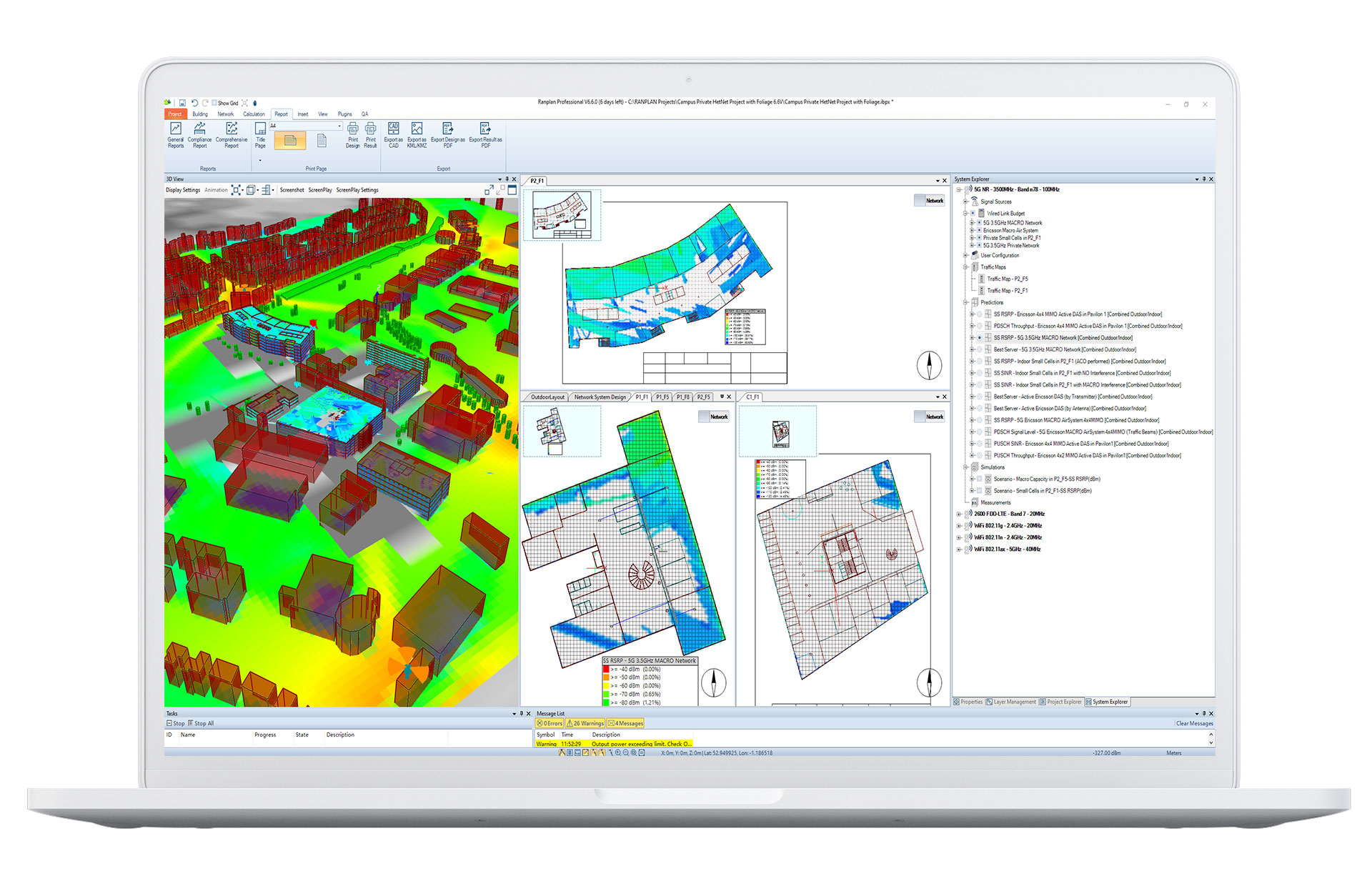Open ScreenPlay Settings
This screenshot has height=886, width=1372.
pos(357,190)
